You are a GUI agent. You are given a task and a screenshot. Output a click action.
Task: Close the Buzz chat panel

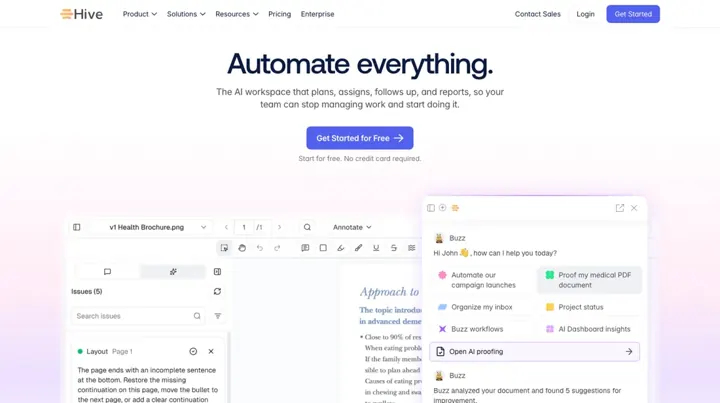[x=634, y=208]
